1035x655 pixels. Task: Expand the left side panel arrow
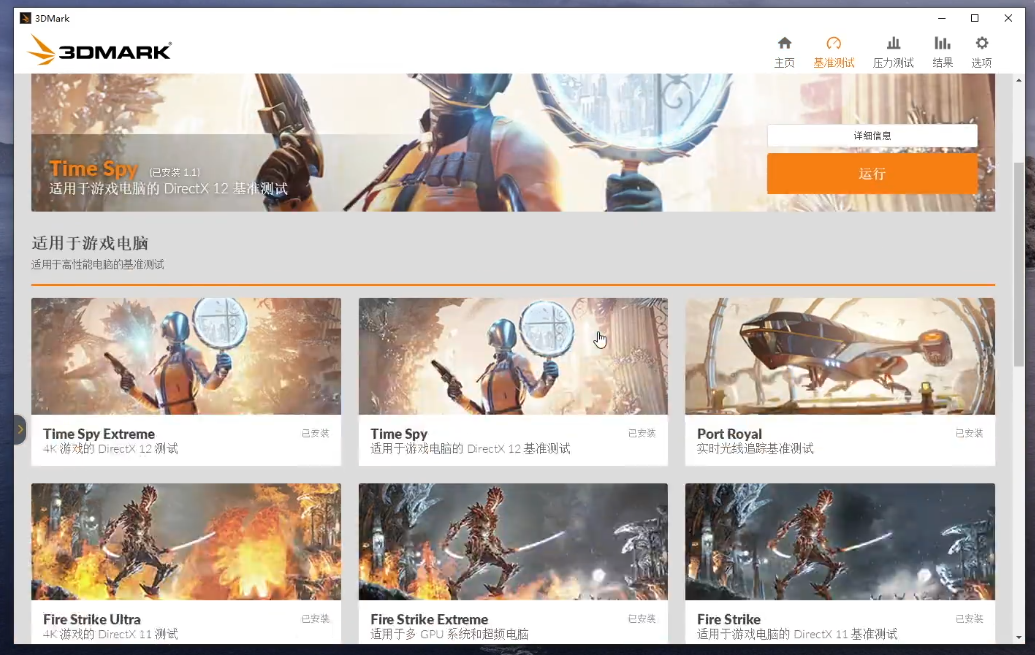(20, 429)
